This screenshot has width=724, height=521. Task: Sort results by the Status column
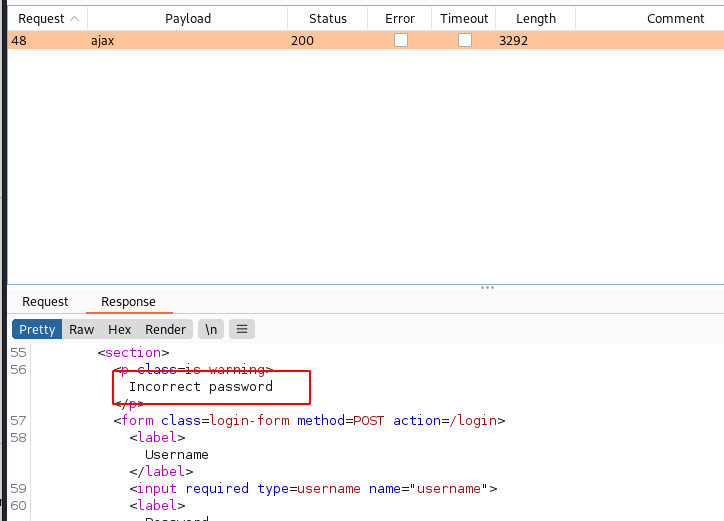(x=327, y=19)
